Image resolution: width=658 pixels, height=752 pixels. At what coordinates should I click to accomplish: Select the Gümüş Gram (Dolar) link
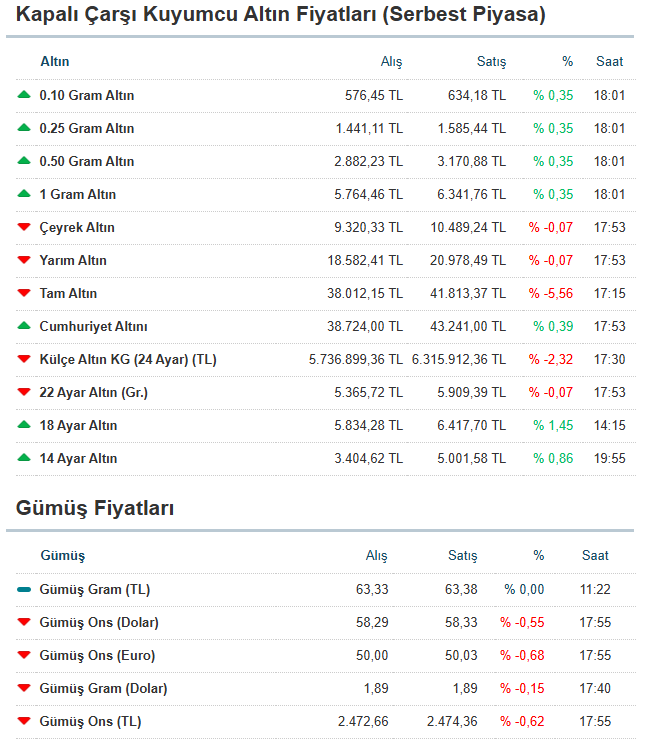[x=103, y=688]
